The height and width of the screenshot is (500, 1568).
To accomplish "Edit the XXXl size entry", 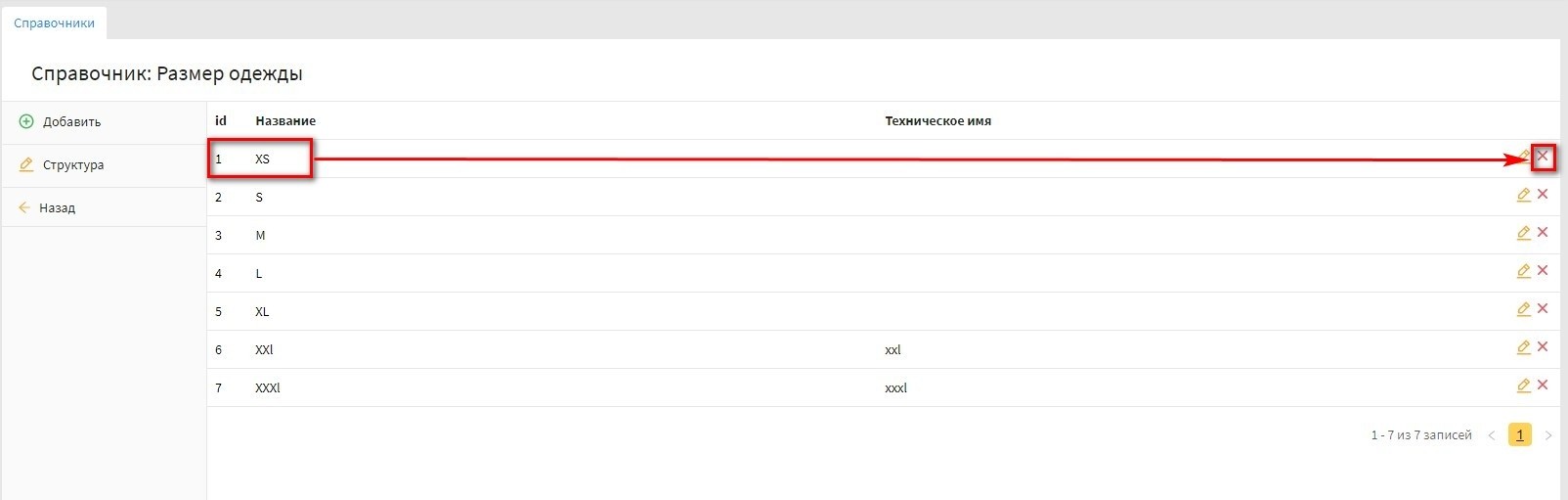I will 1523,386.
